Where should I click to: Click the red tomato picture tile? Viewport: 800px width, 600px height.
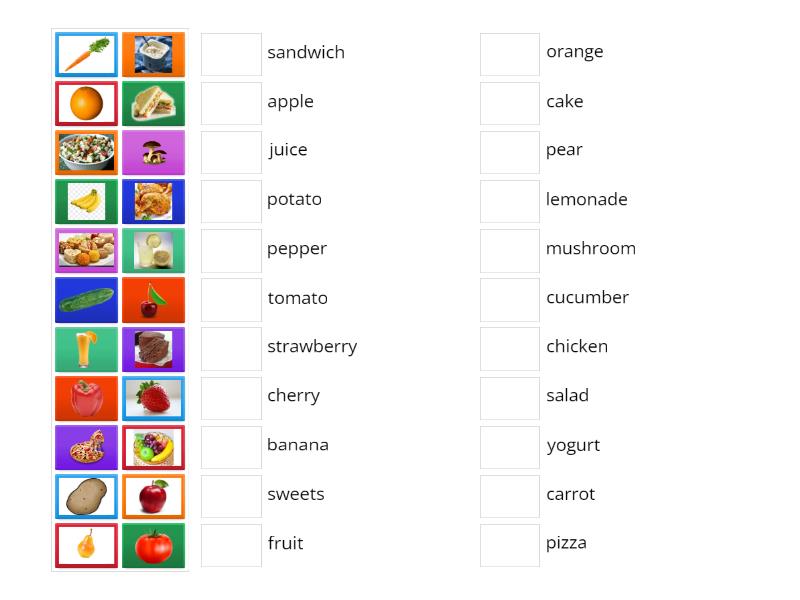click(x=153, y=545)
